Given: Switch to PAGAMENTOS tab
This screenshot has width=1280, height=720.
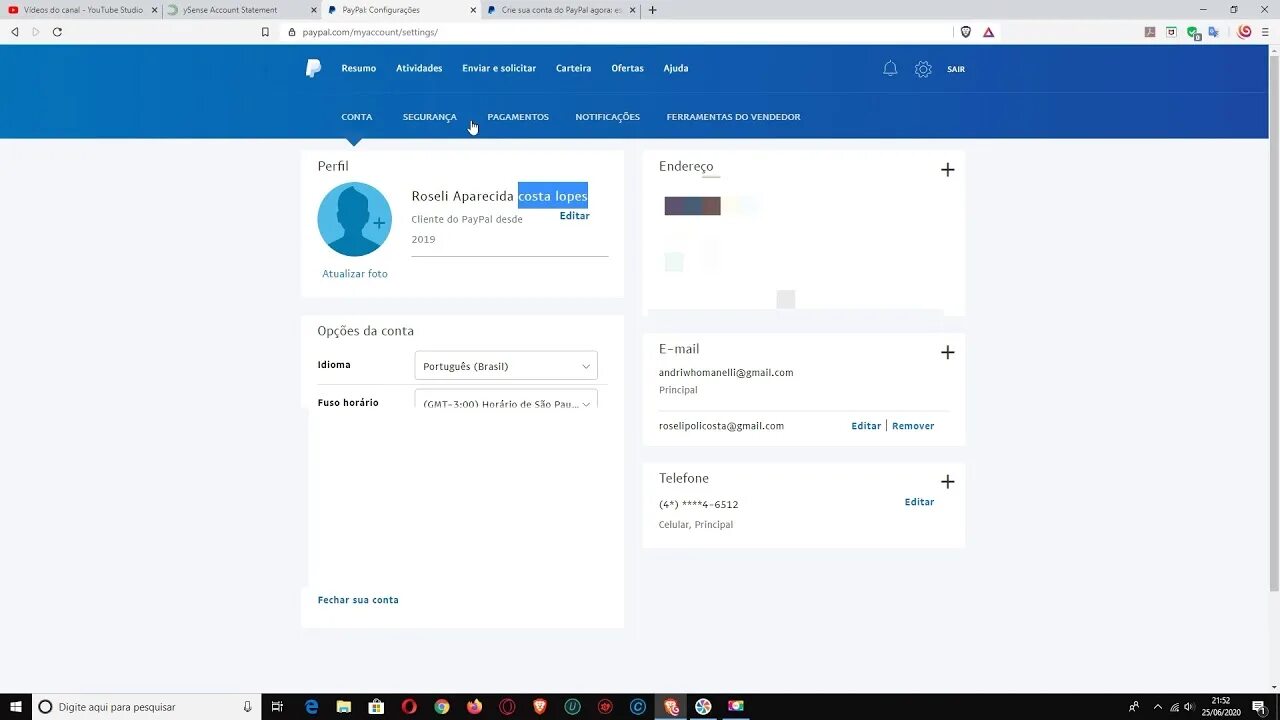Looking at the screenshot, I should (x=518, y=117).
